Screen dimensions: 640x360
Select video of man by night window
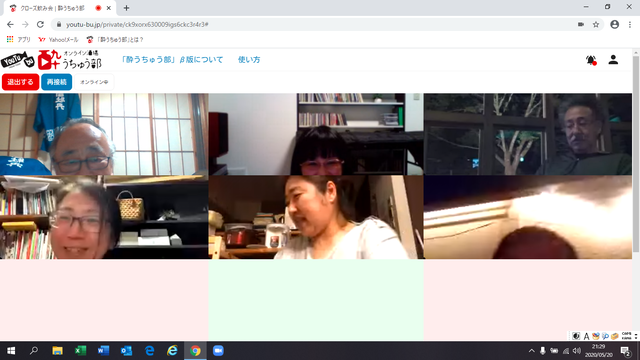[528, 134]
